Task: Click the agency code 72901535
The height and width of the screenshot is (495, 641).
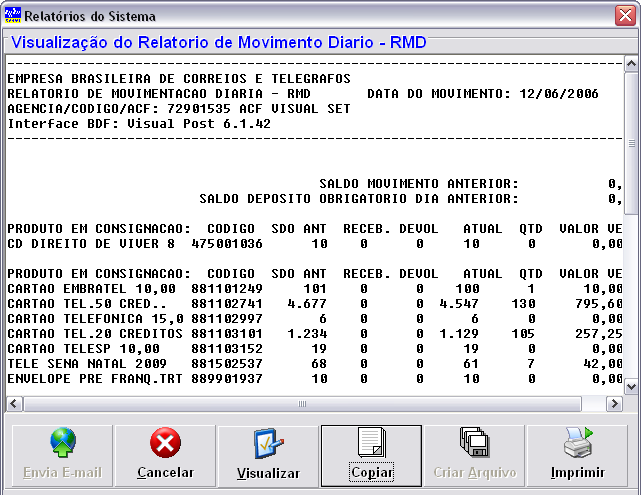Action: (199, 109)
